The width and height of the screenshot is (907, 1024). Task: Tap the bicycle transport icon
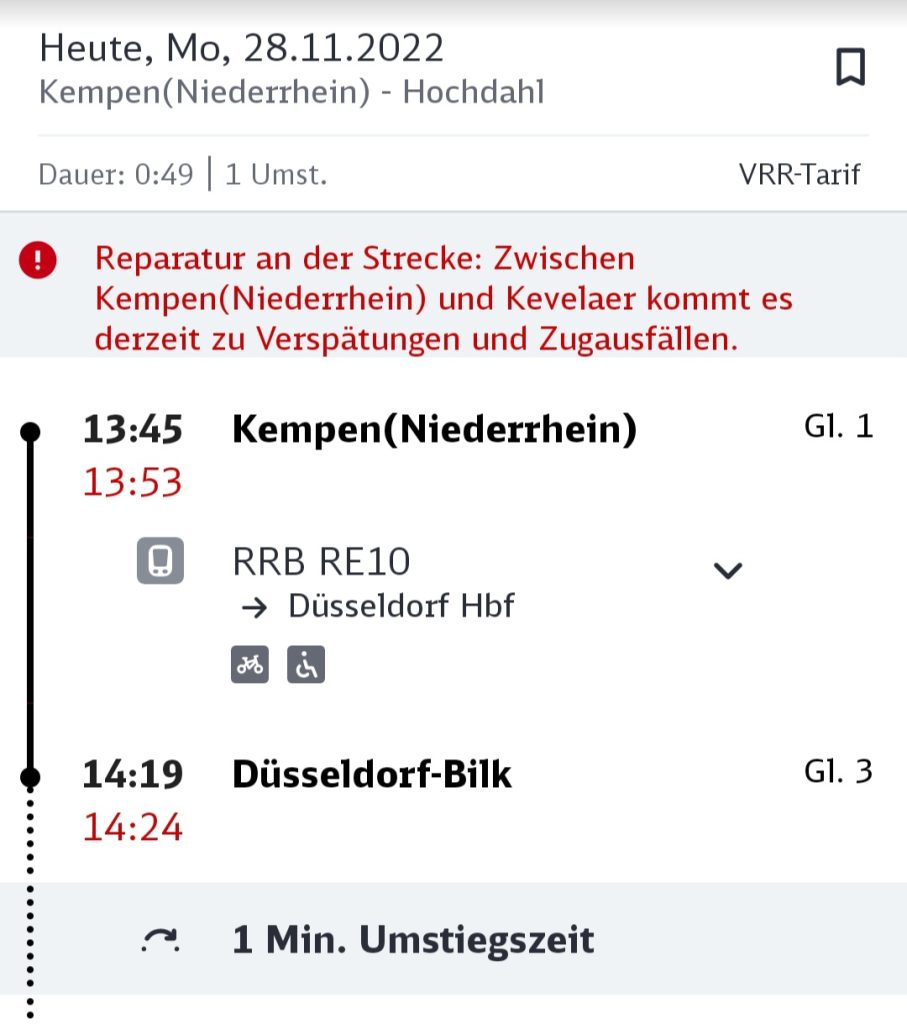[x=249, y=665]
